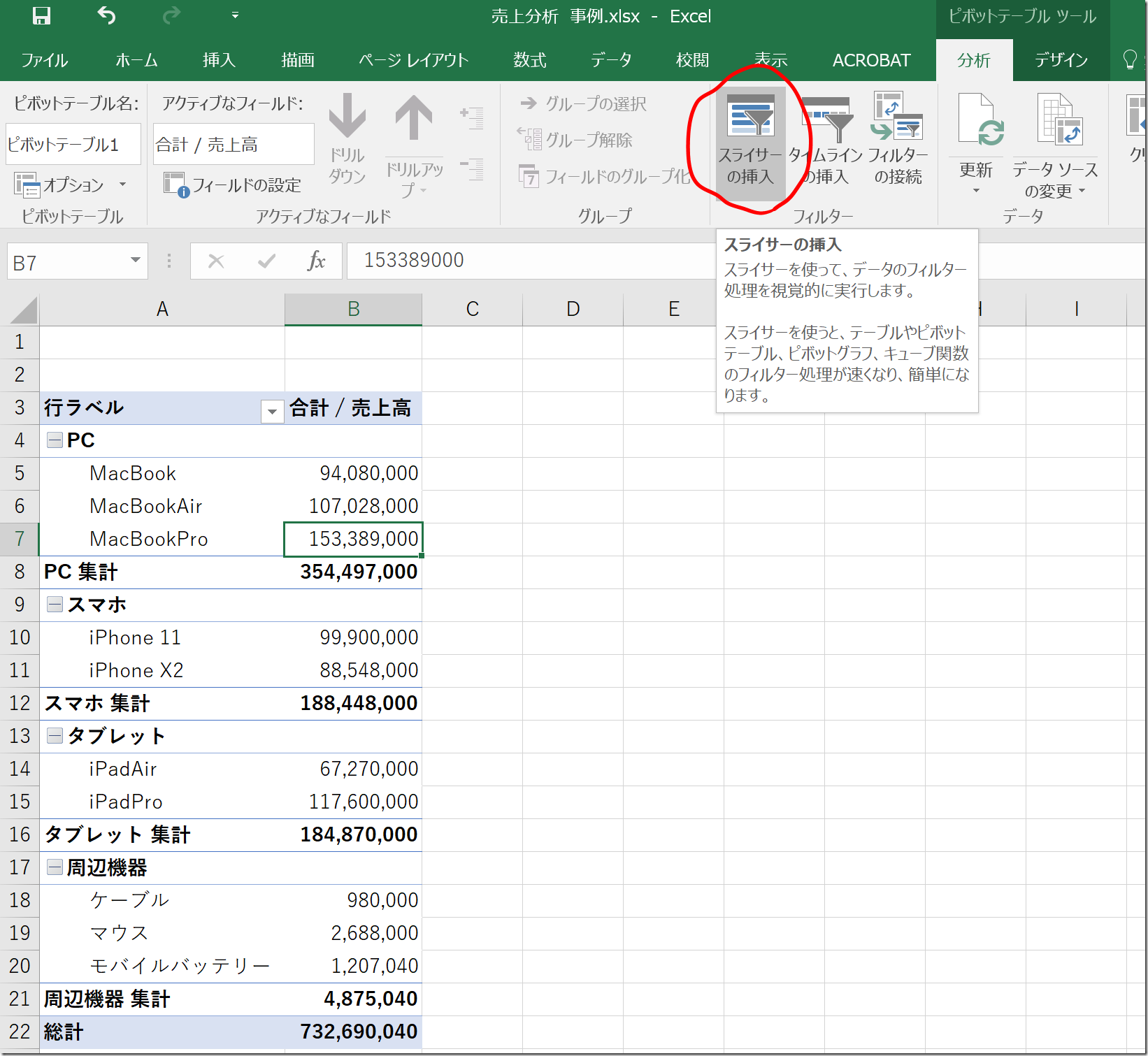Click the マウス value 2,688,000
The height and width of the screenshot is (1056, 1148).
tap(353, 933)
